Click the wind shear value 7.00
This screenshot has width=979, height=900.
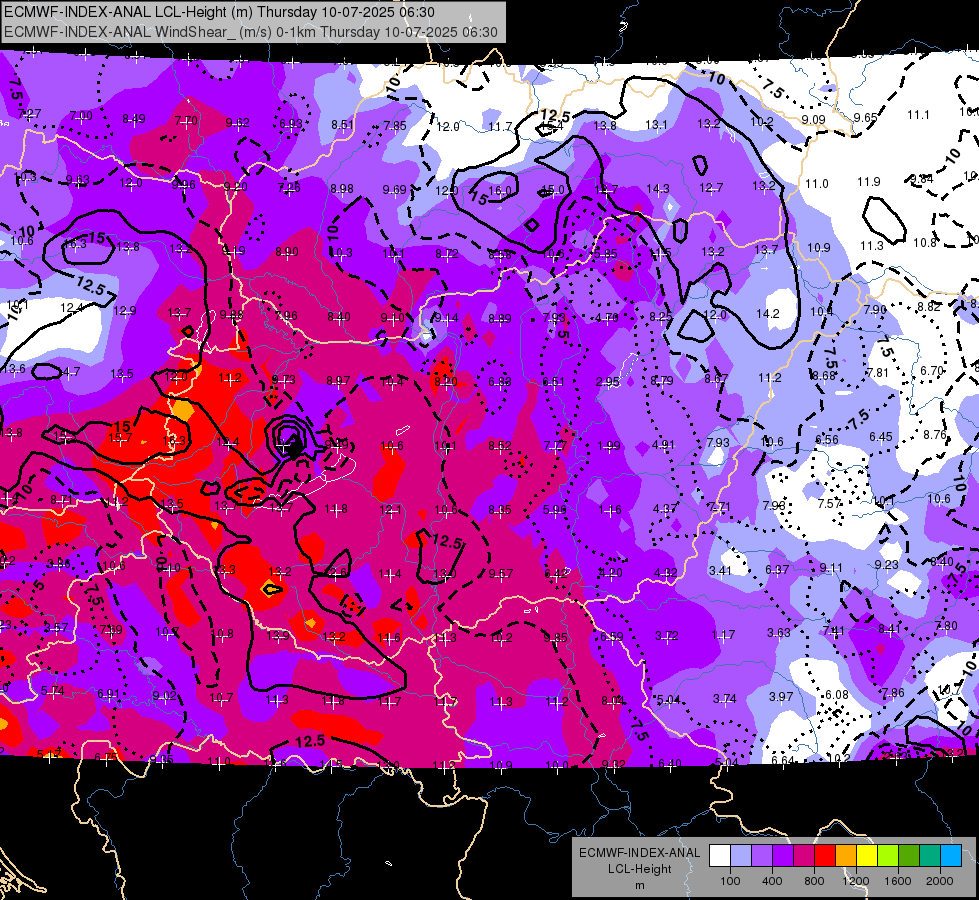coord(81,116)
